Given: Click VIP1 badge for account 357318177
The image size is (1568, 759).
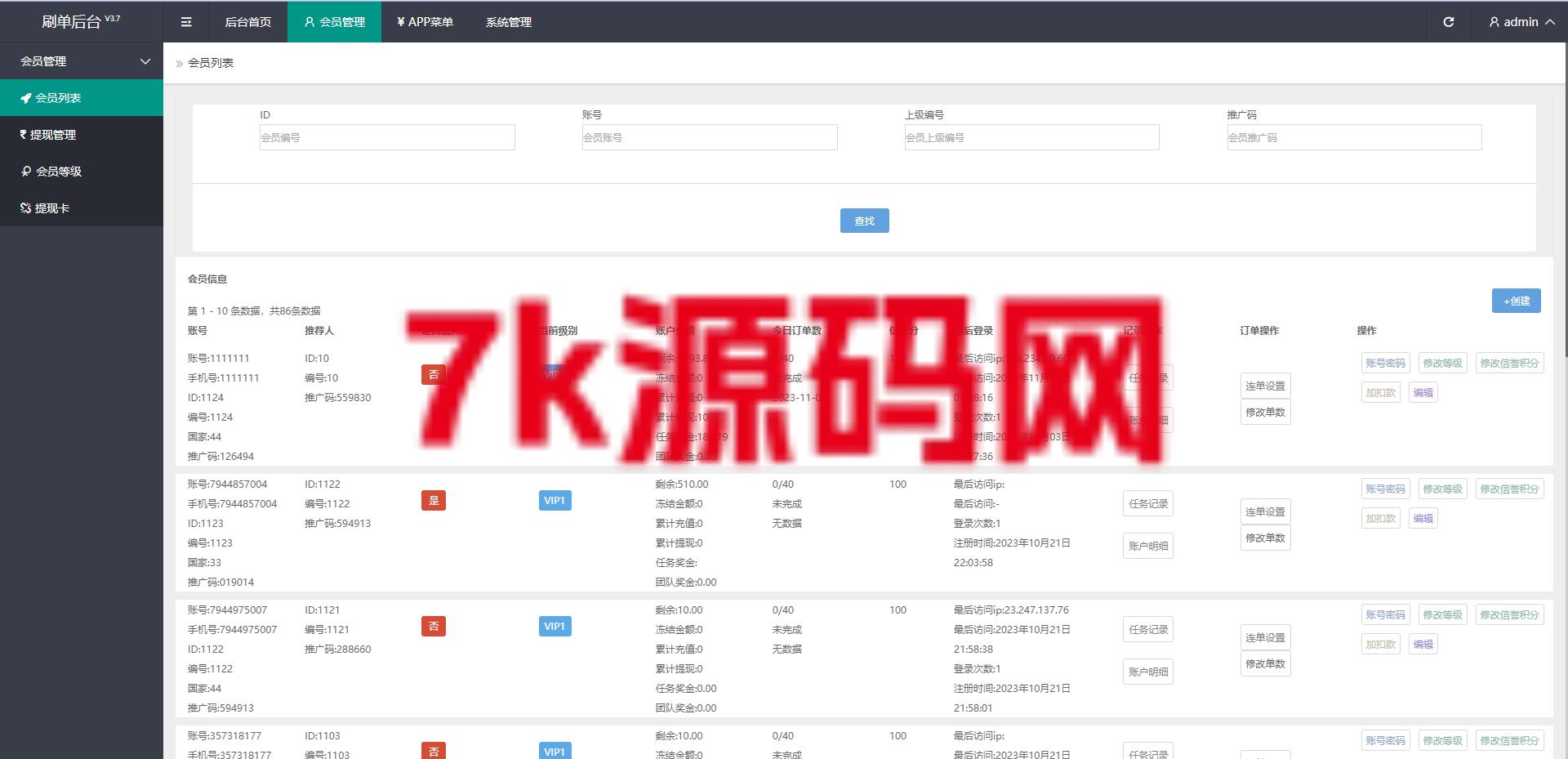Looking at the screenshot, I should [555, 751].
